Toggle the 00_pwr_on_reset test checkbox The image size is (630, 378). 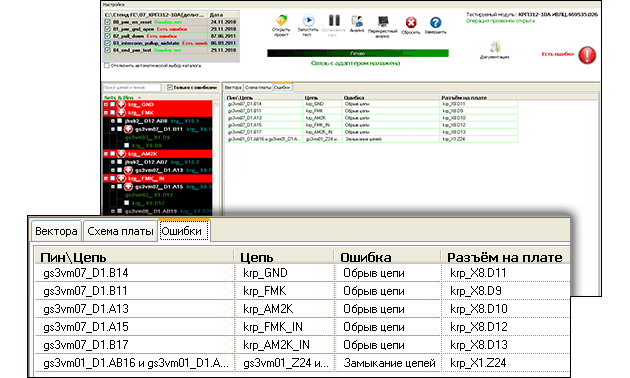click(x=107, y=22)
